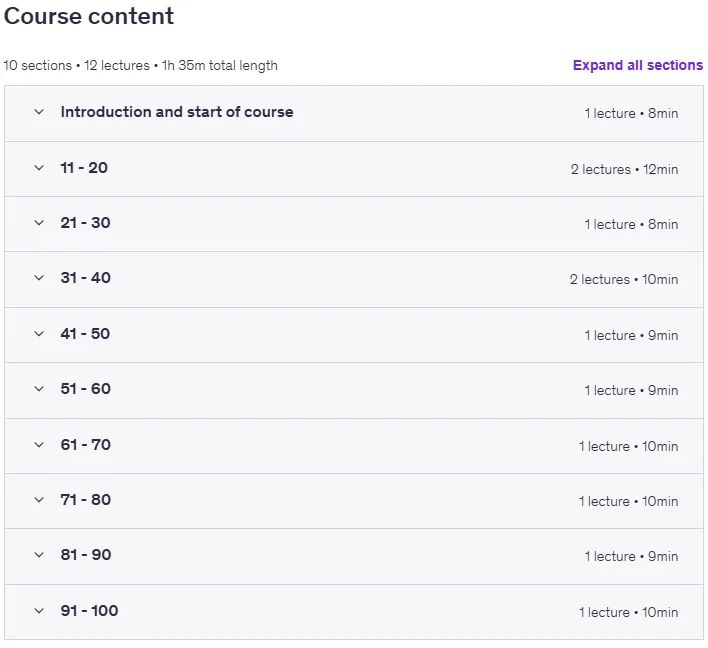This screenshot has height=648, width=708.
Task: Open section titled 21 - 30
Action: 85,223
